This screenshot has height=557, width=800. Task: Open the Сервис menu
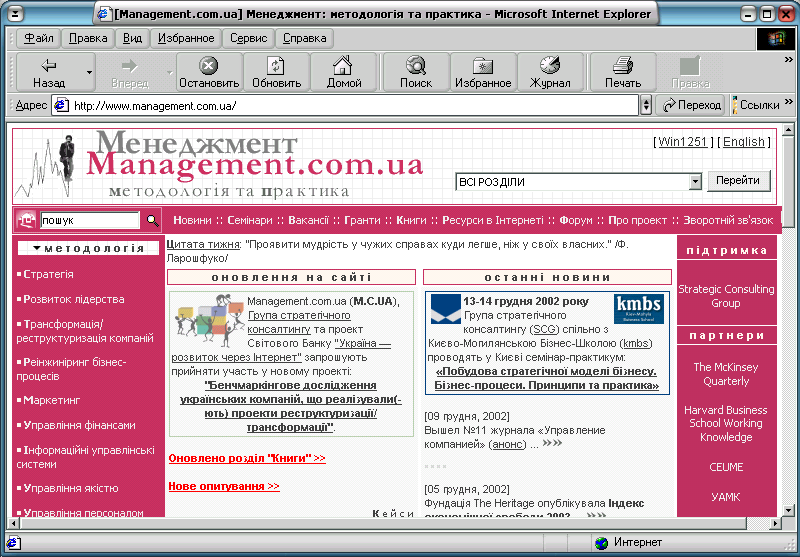(248, 38)
